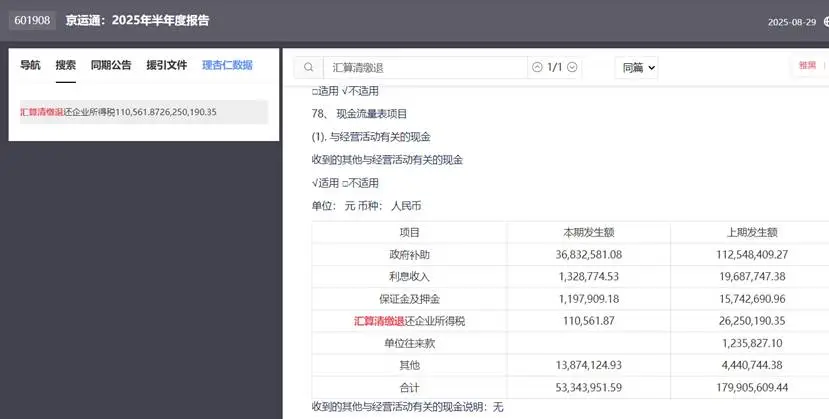Click the magnifier search icon

[309, 68]
